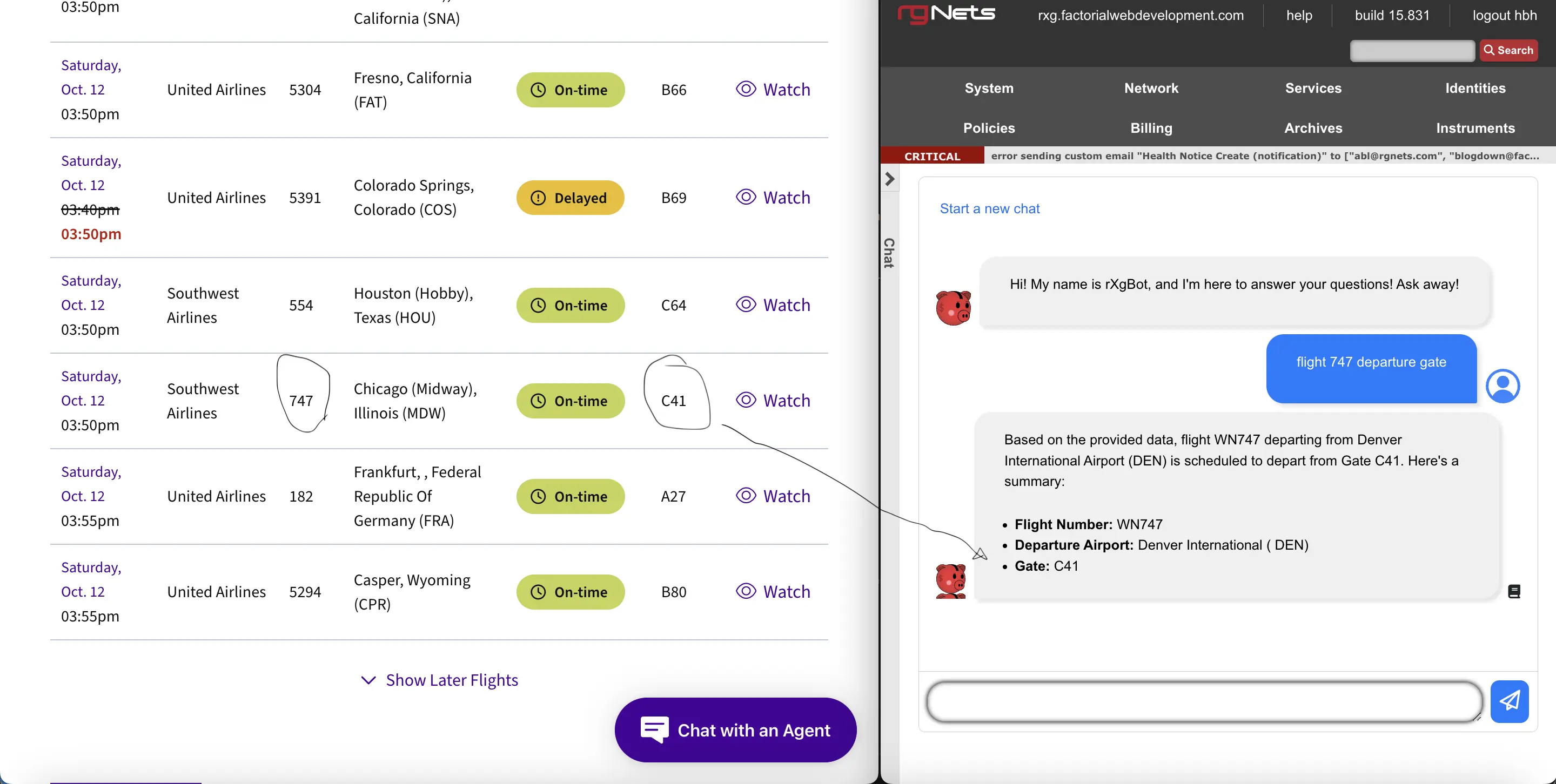This screenshot has width=1556, height=784.
Task: Start a new chat
Action: pos(989,208)
